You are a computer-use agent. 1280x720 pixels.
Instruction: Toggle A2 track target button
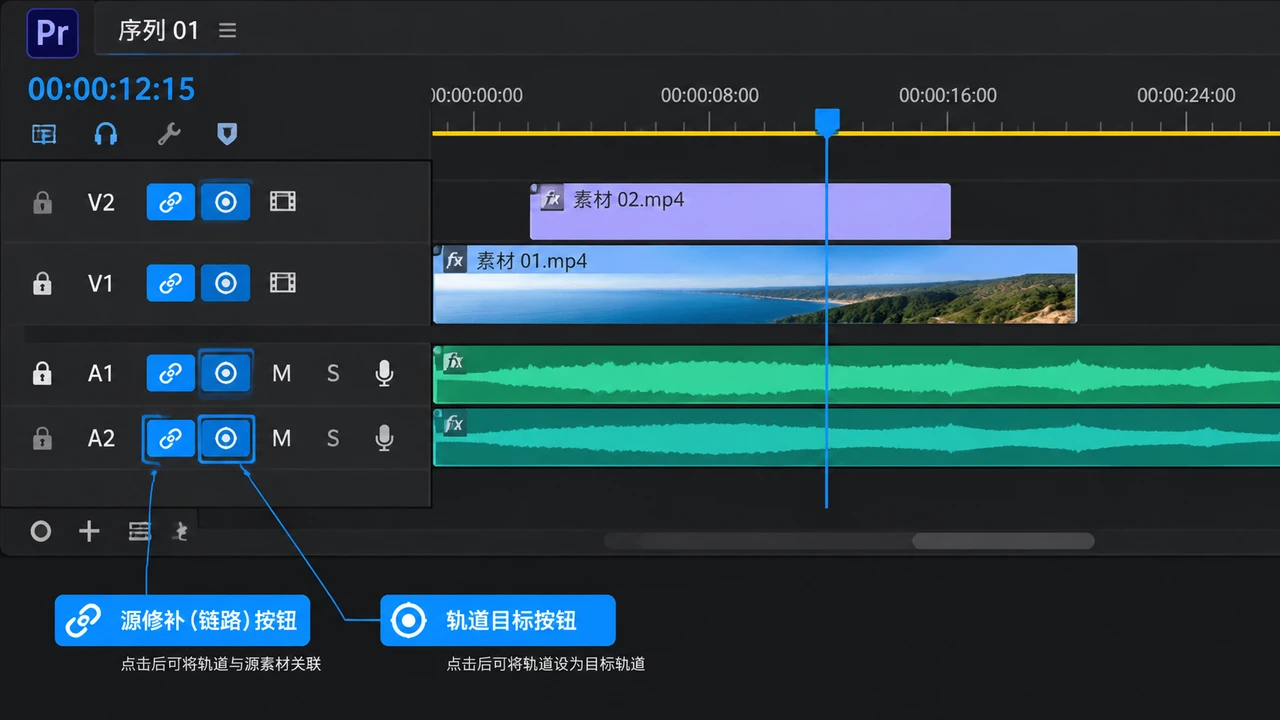226,438
